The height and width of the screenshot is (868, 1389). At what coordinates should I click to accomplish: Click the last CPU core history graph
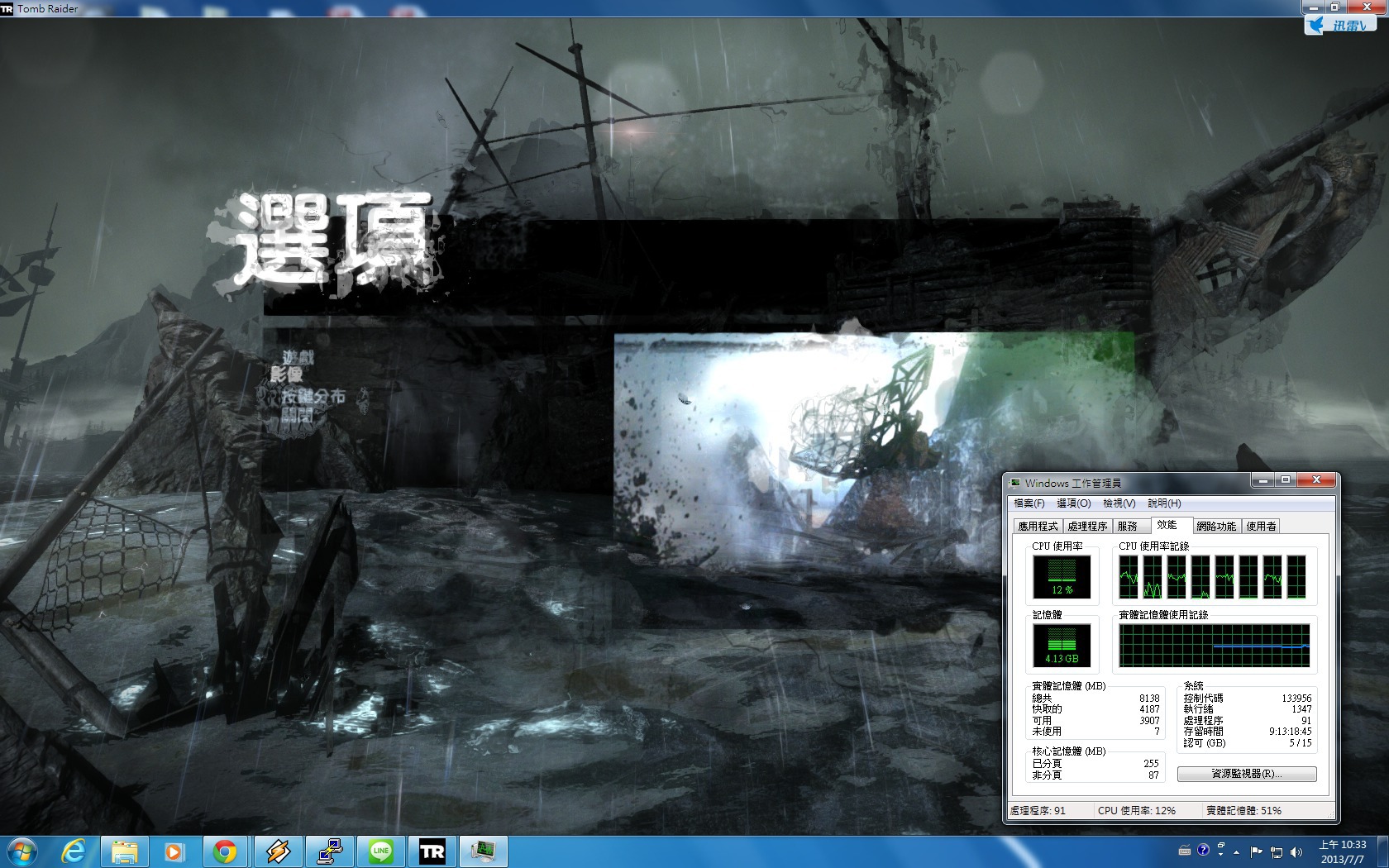1296,577
